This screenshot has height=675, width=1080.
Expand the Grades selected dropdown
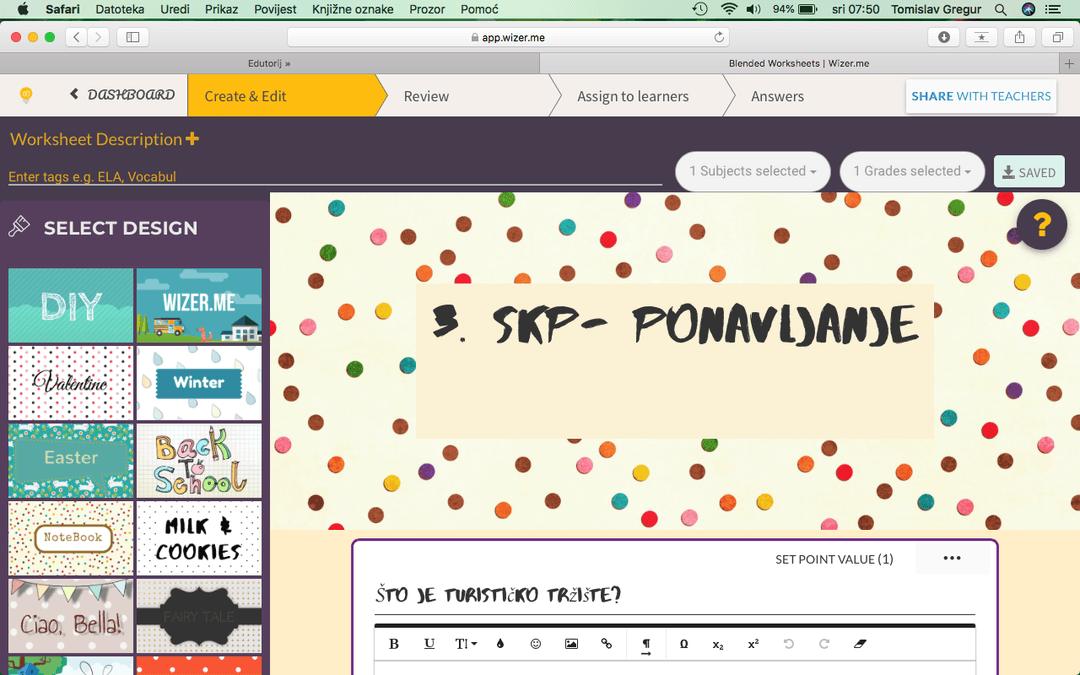pos(912,171)
